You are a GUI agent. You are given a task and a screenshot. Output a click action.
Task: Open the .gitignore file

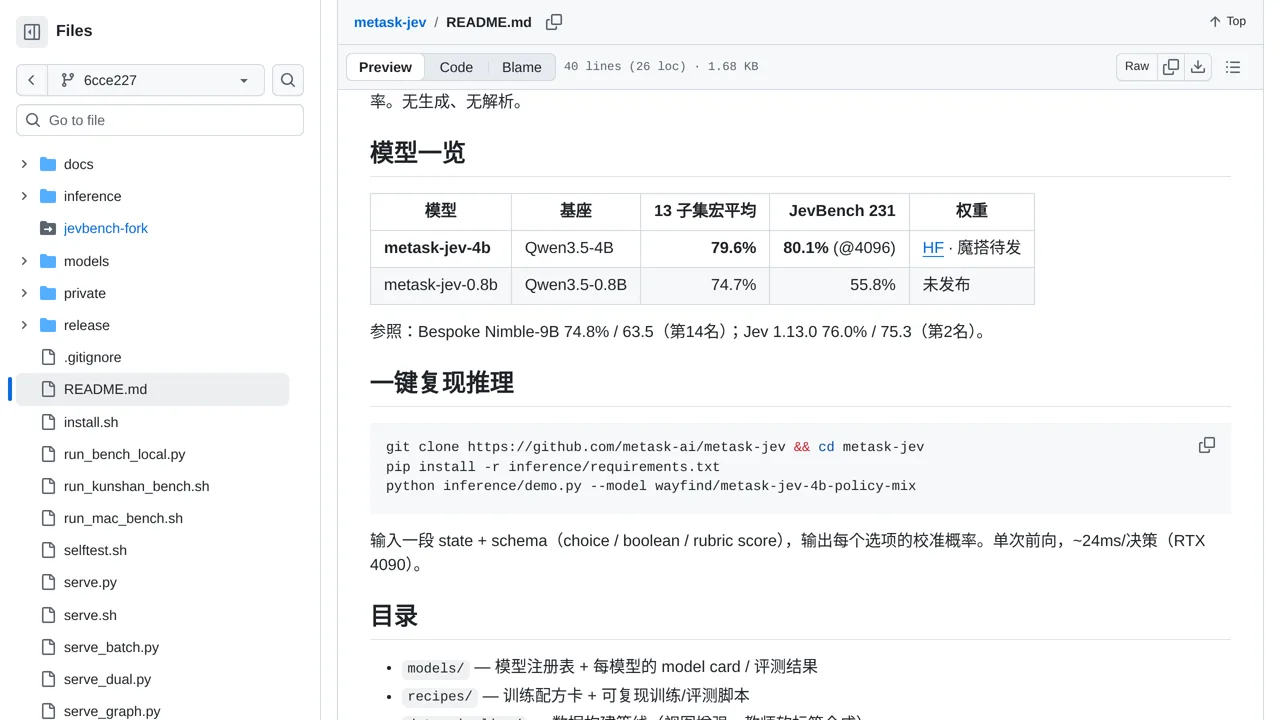(x=92, y=357)
